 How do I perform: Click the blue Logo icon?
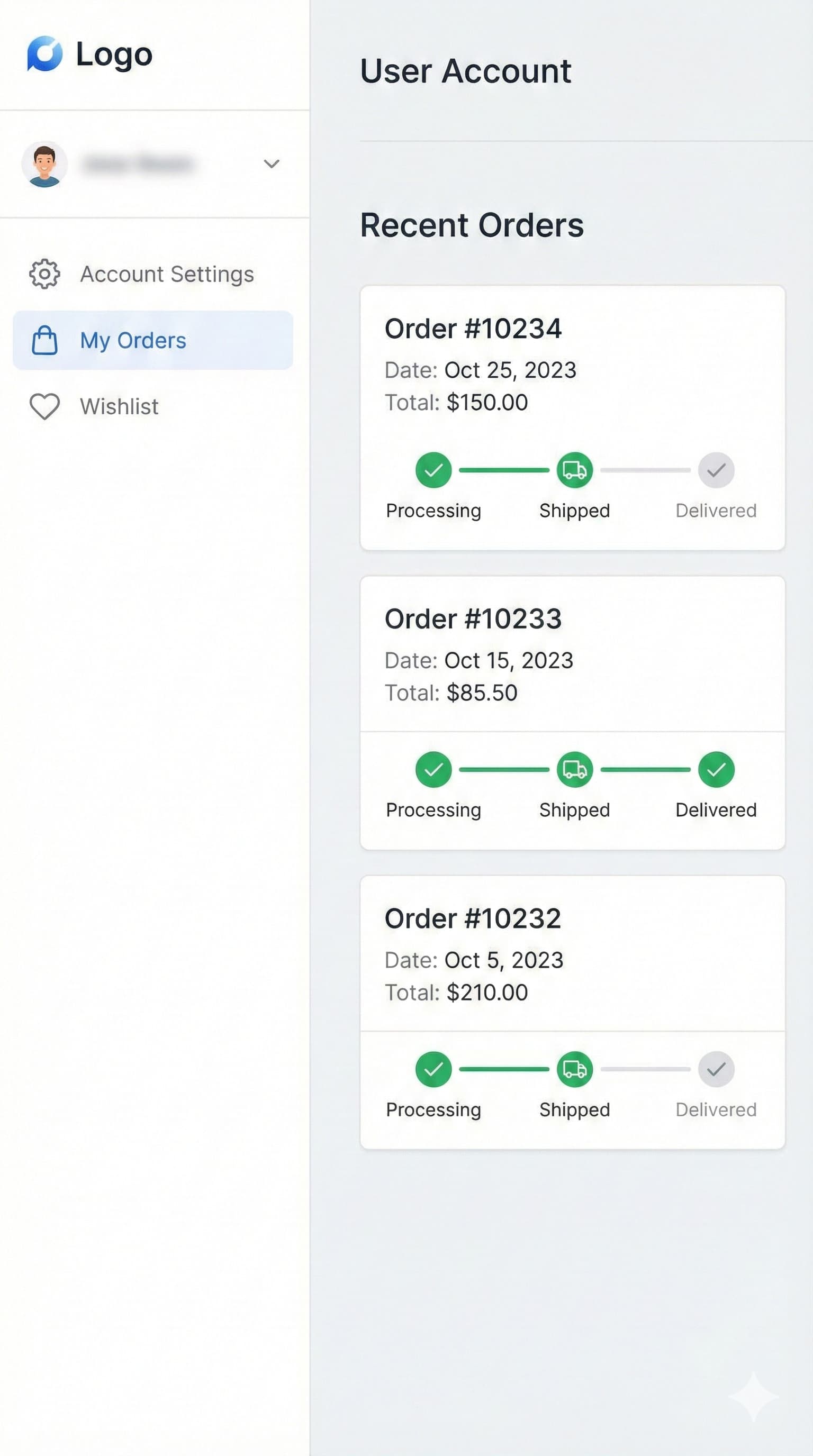tap(44, 53)
